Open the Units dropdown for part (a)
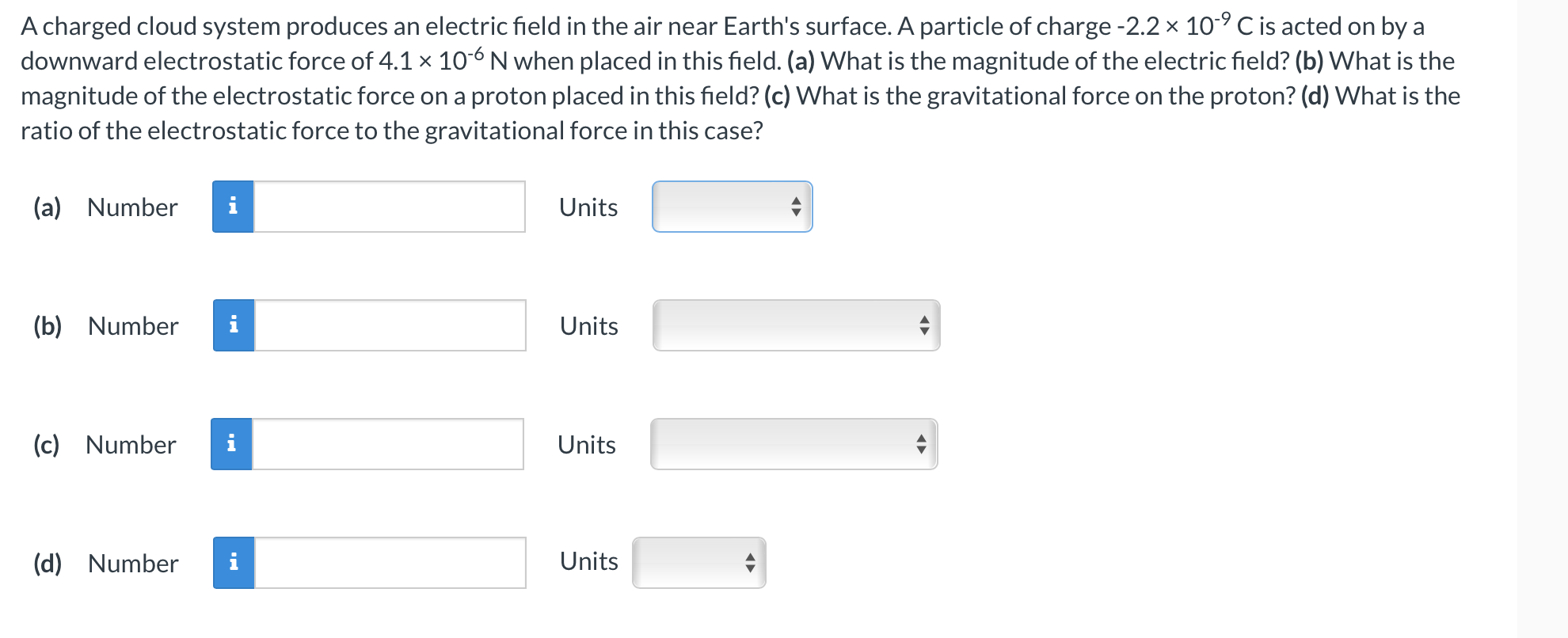 730,207
